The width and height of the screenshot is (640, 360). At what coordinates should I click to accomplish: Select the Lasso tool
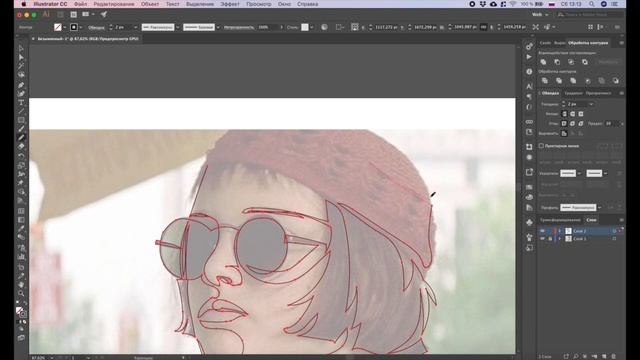21,75
